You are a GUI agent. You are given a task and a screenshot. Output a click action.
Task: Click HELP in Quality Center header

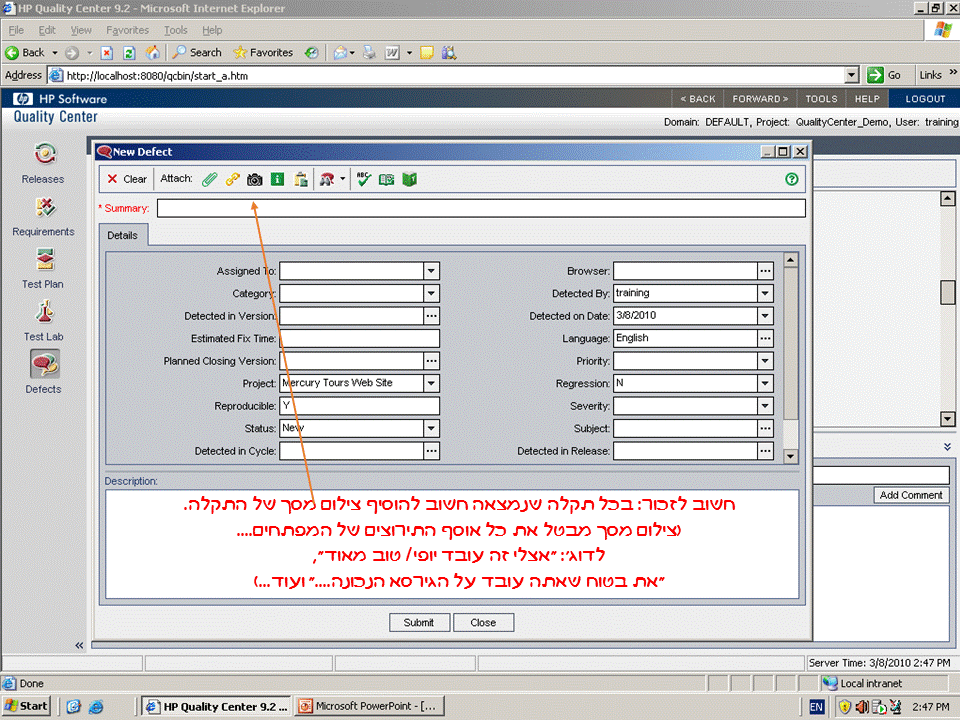(867, 99)
